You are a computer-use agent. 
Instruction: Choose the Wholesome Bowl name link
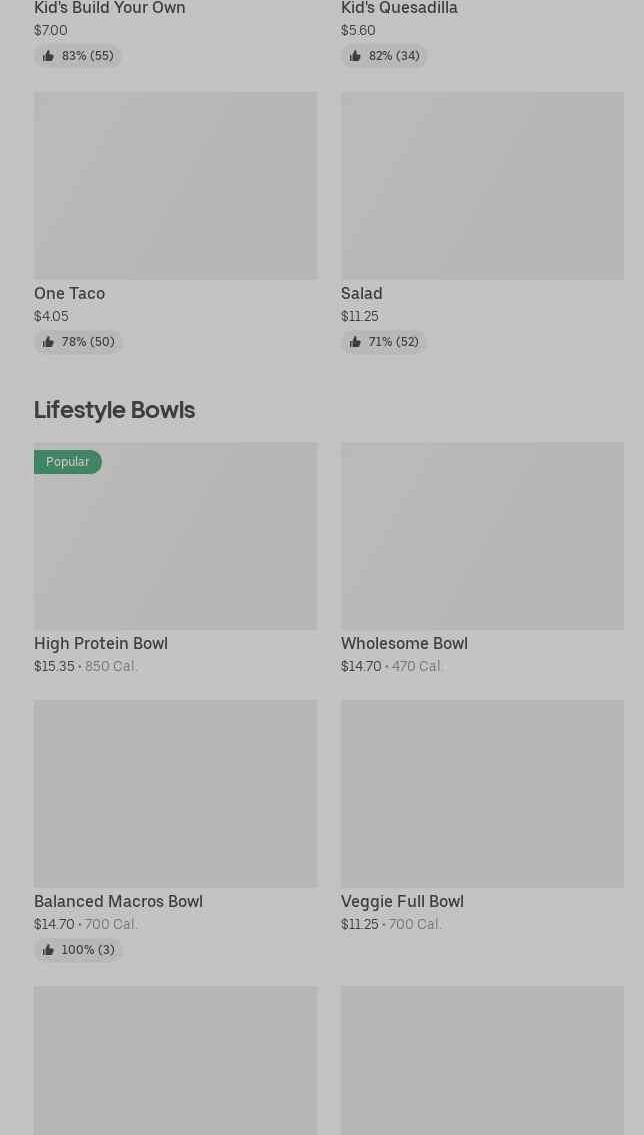tap(404, 644)
